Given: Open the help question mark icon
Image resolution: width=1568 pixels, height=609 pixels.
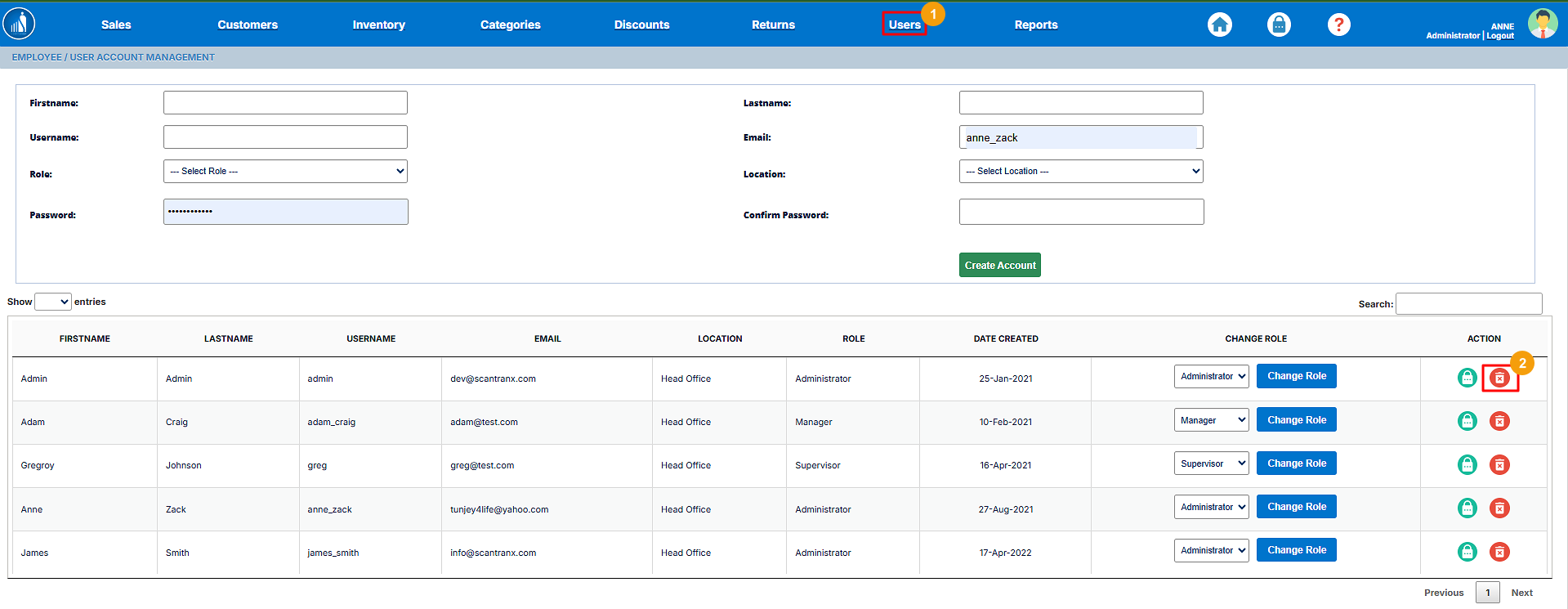Looking at the screenshot, I should (1338, 25).
